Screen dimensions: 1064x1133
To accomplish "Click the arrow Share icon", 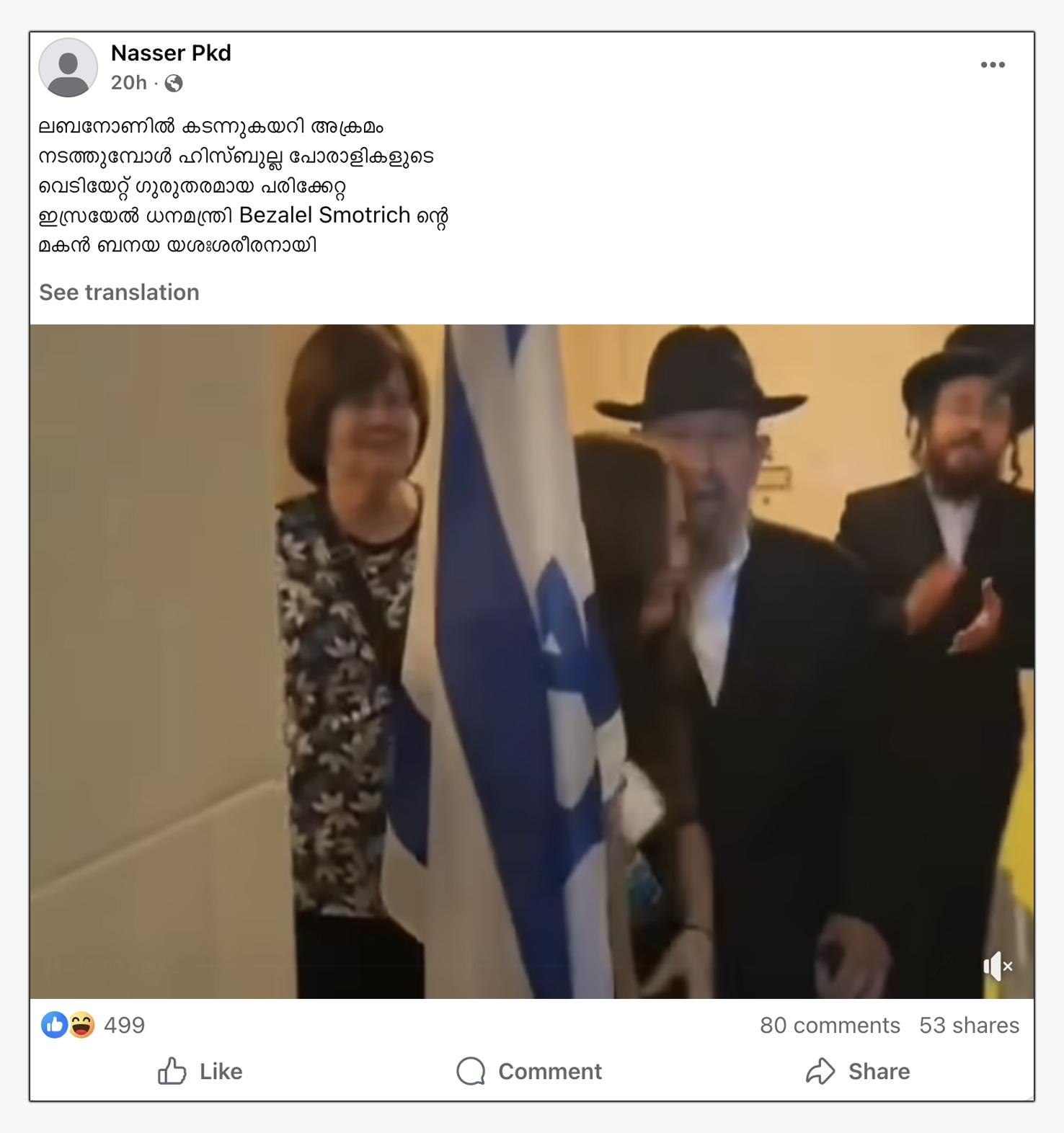I will [x=820, y=1071].
